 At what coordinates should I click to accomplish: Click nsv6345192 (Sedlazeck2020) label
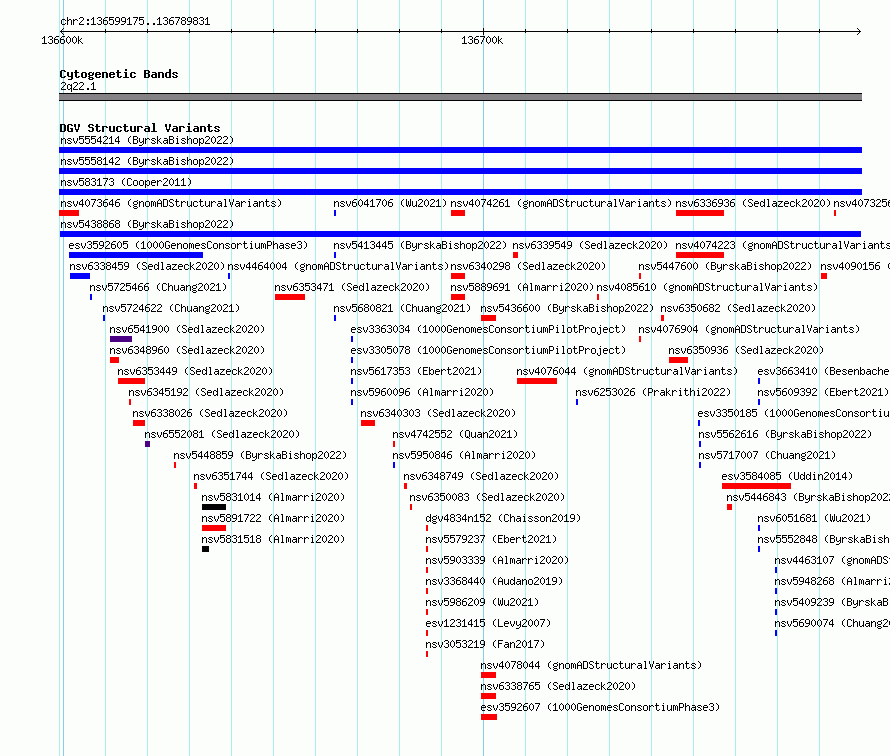coord(206,392)
